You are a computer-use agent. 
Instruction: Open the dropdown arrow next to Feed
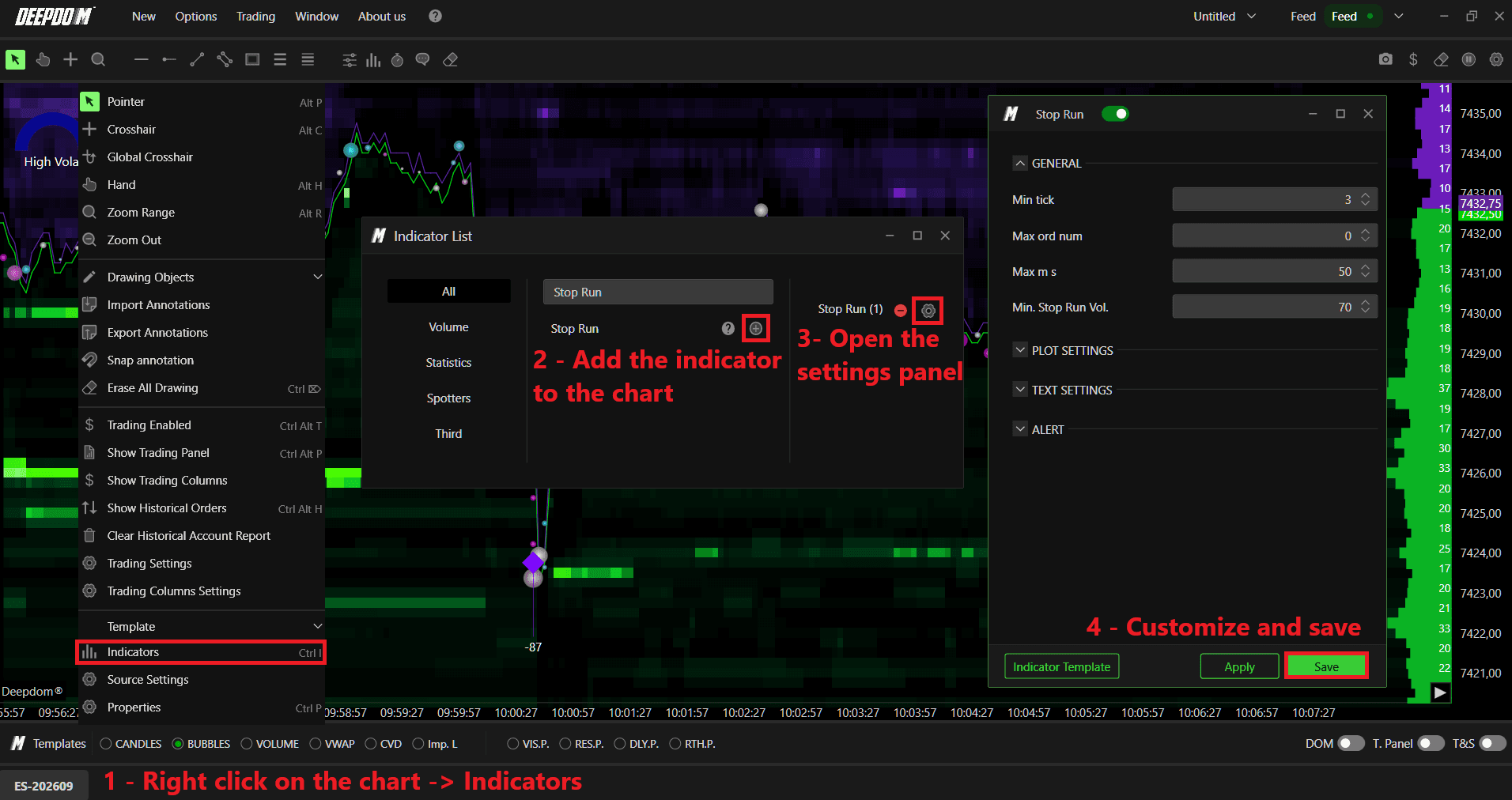[1398, 16]
